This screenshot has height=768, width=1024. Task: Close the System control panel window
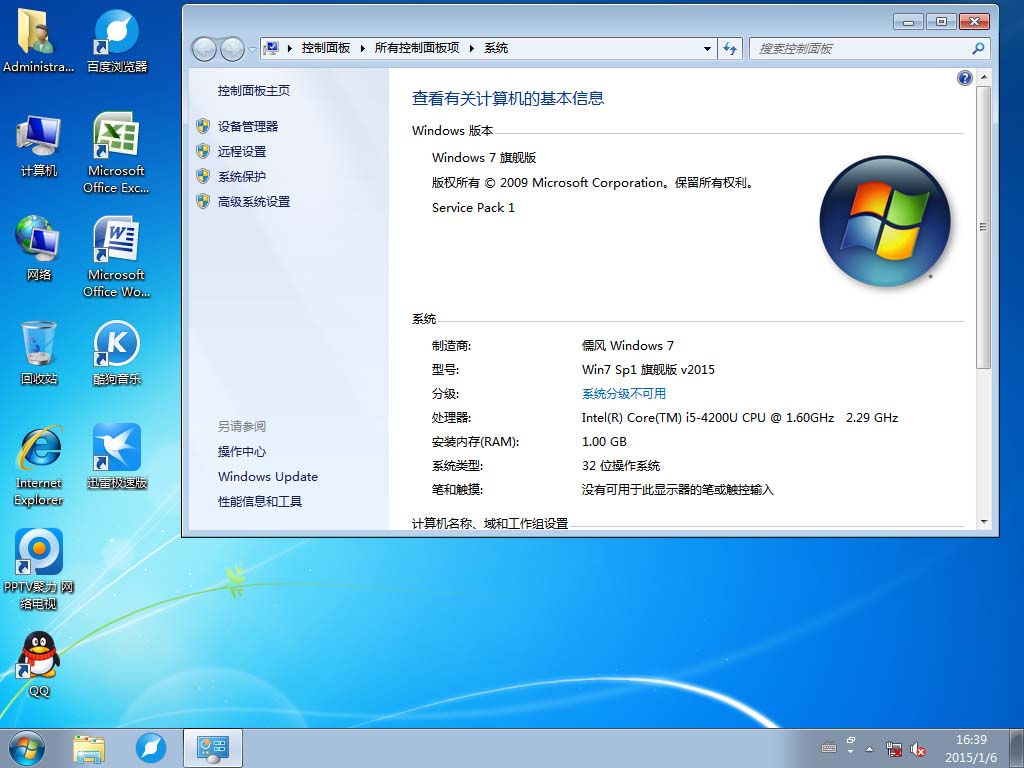(974, 22)
